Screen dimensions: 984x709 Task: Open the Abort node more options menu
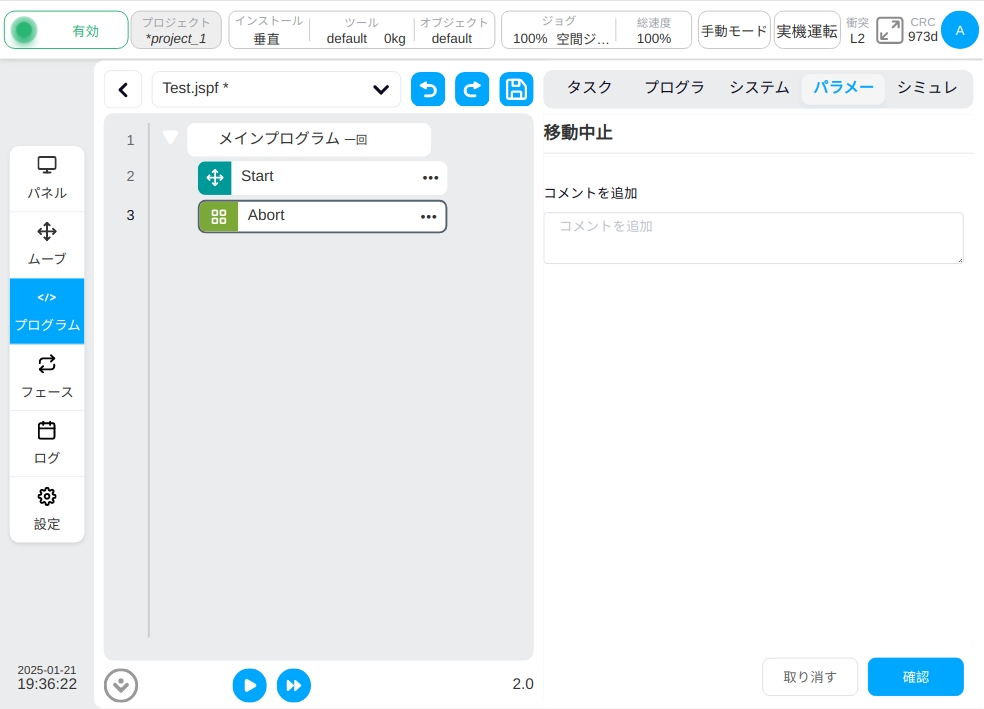(429, 217)
